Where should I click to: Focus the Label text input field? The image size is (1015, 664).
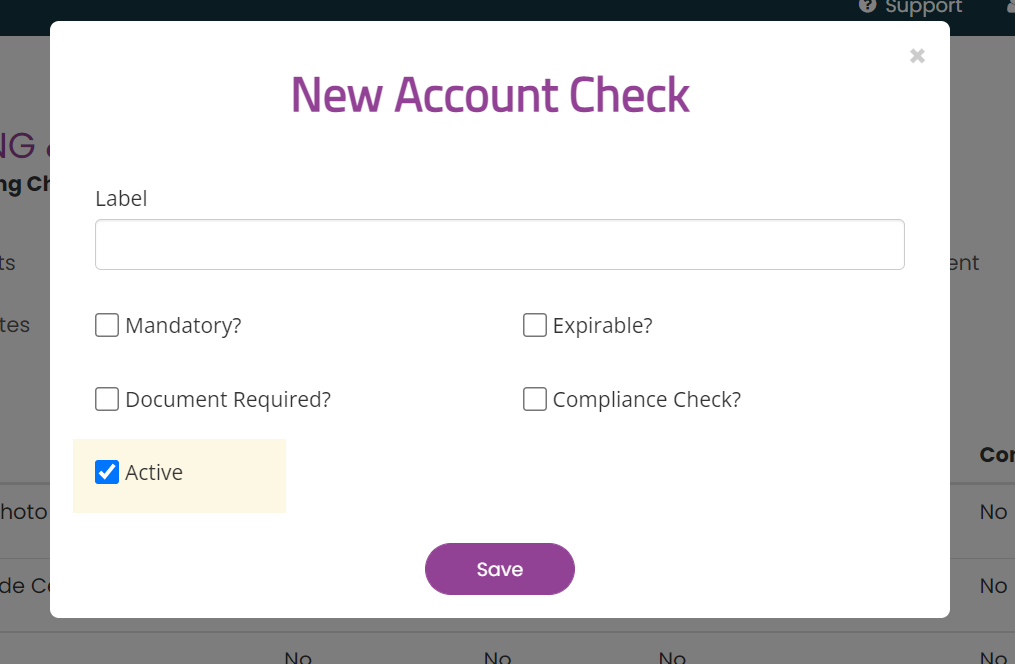click(500, 245)
